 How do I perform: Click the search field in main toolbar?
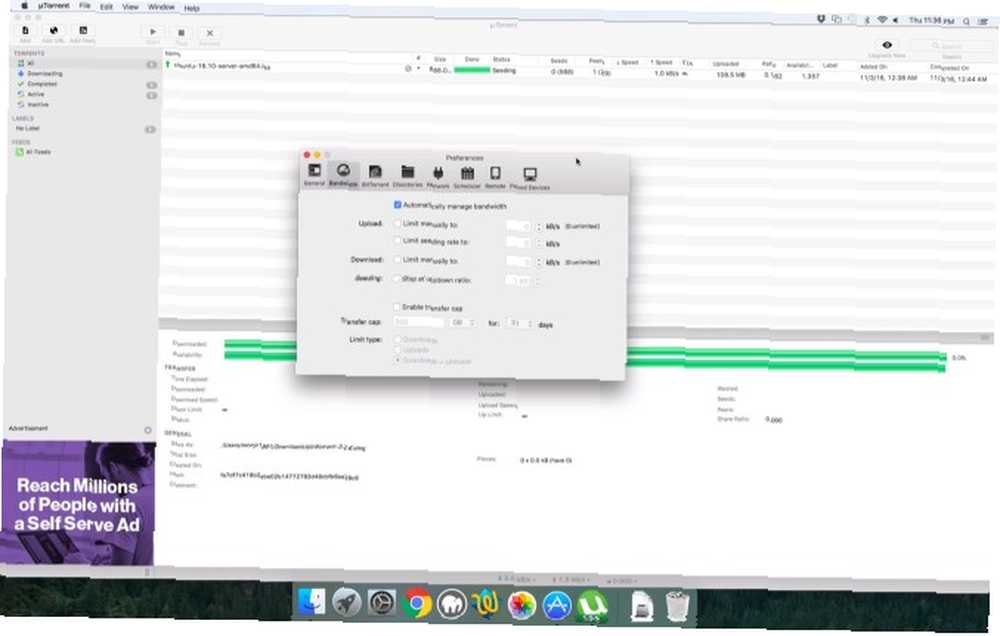click(951, 46)
